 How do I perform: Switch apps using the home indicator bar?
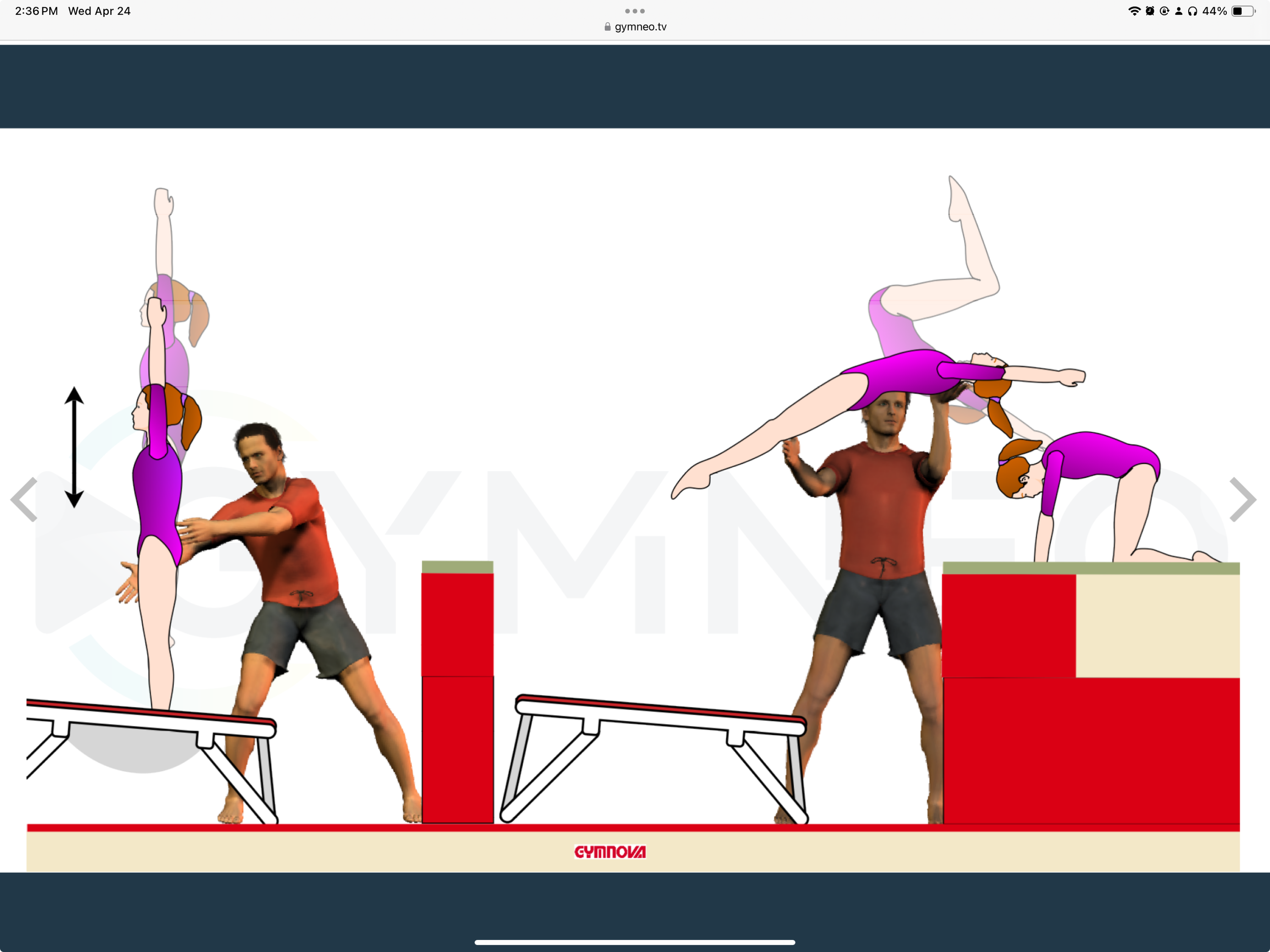click(634, 941)
